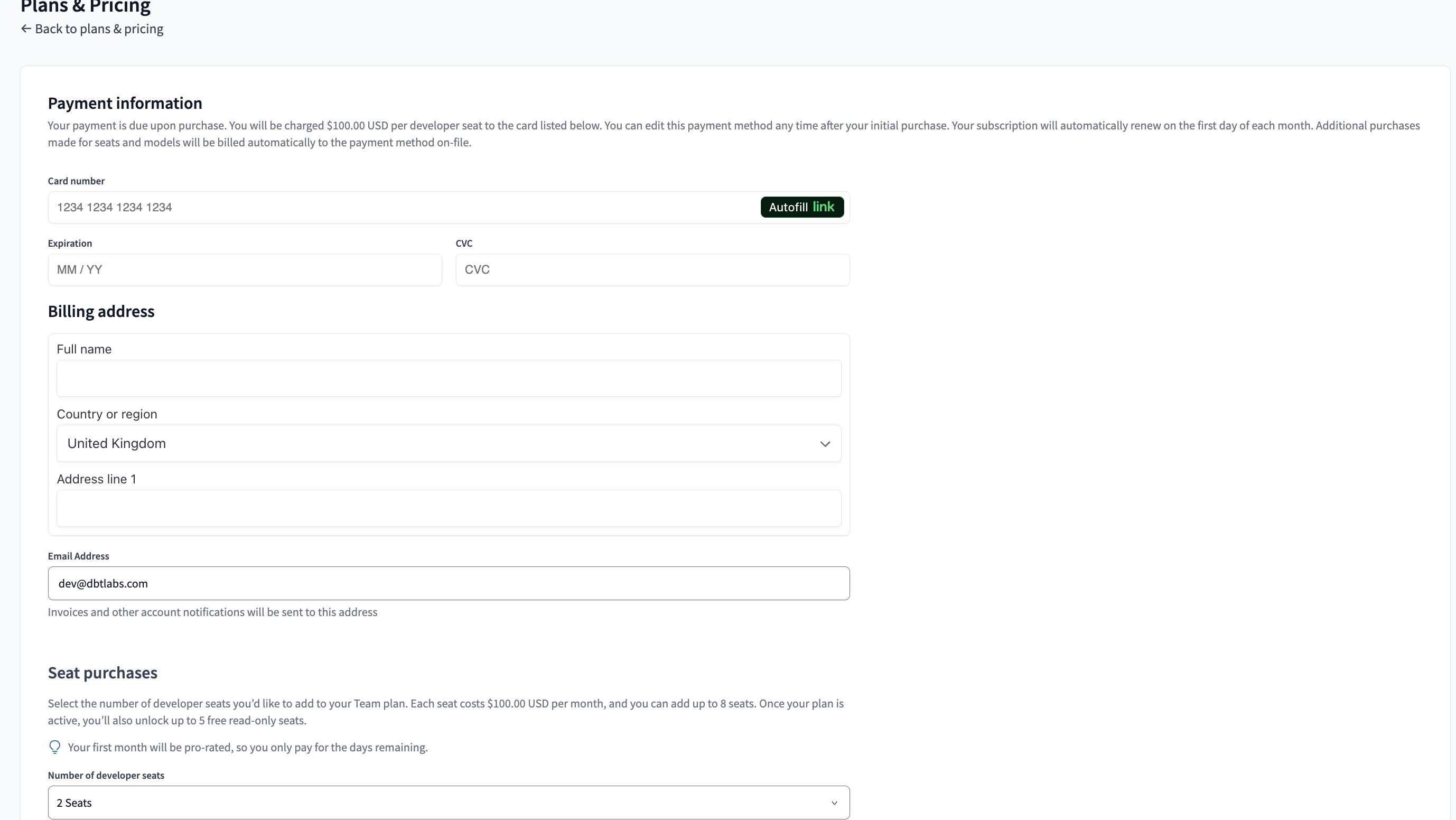This screenshot has width=1456, height=820.
Task: Click the Card number label
Action: (76, 181)
